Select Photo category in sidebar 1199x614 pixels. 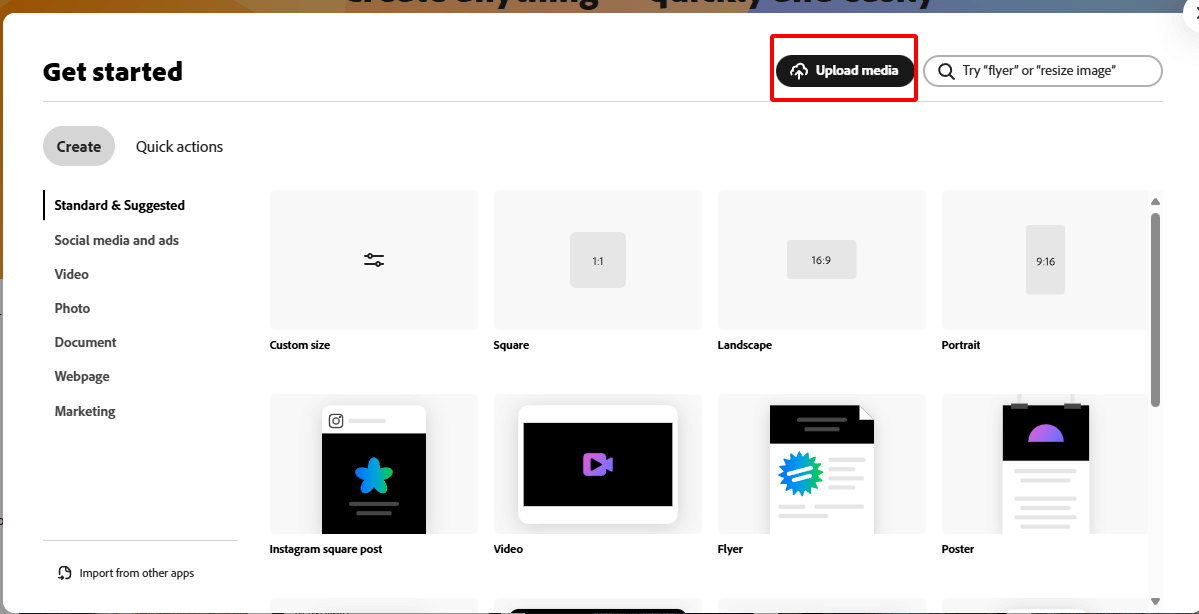click(72, 308)
